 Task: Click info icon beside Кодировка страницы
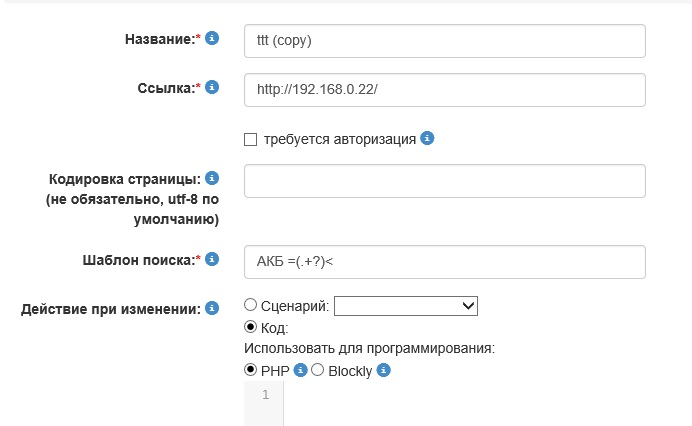coord(212,179)
